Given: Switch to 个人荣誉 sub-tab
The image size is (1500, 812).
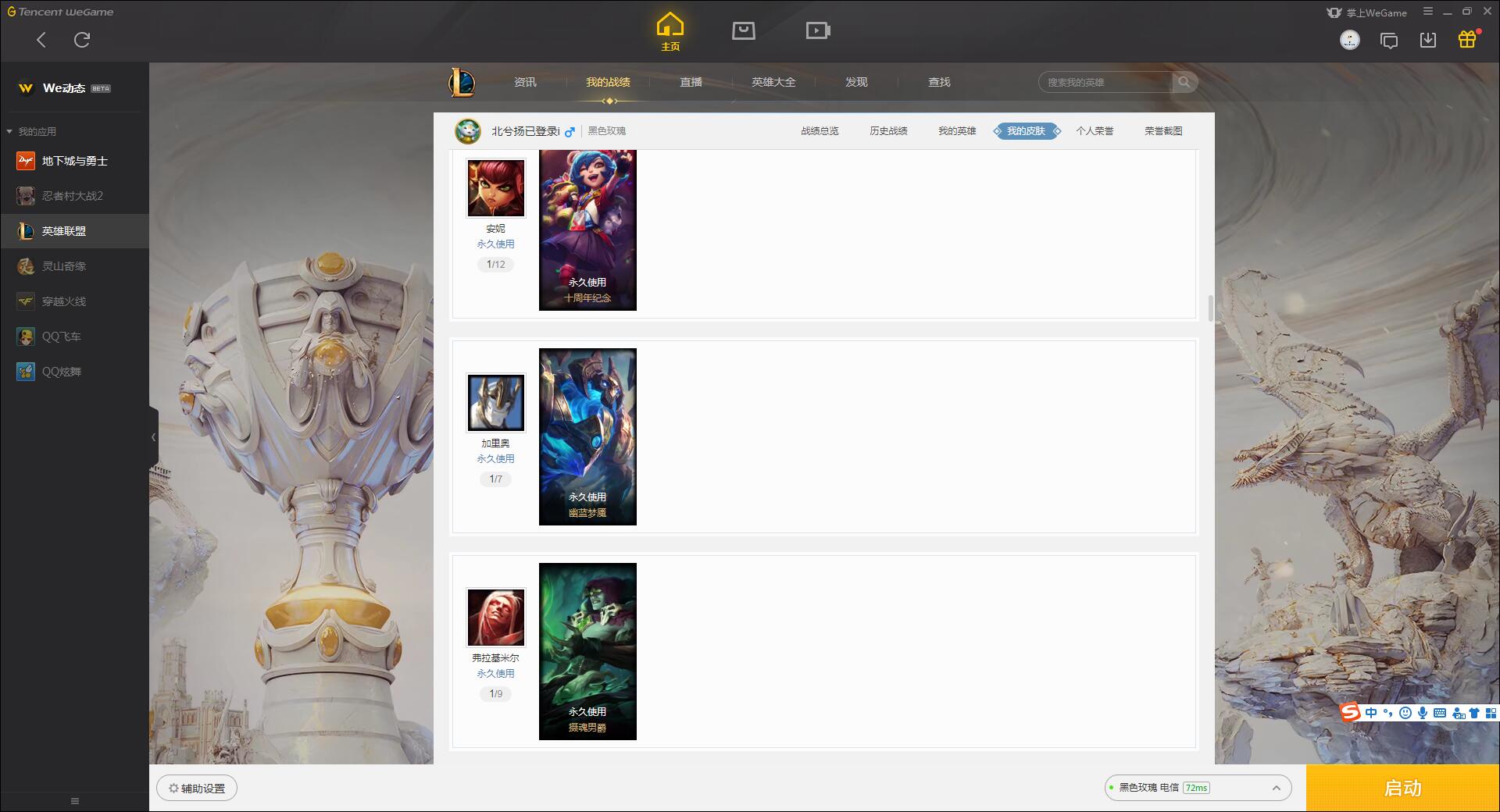Looking at the screenshot, I should (1095, 131).
